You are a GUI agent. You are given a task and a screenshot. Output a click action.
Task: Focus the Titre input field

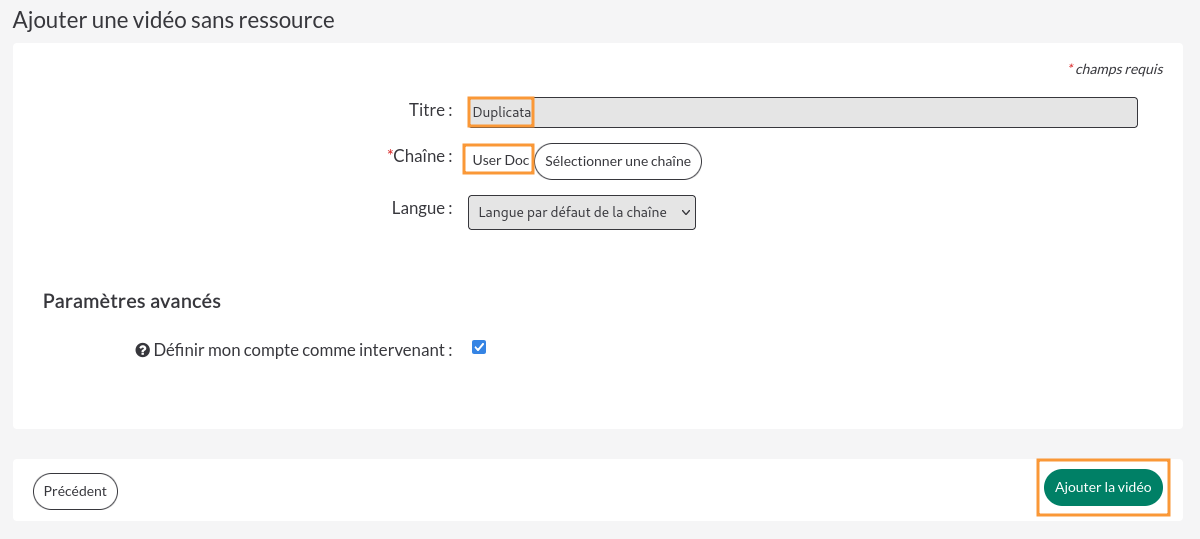click(803, 112)
